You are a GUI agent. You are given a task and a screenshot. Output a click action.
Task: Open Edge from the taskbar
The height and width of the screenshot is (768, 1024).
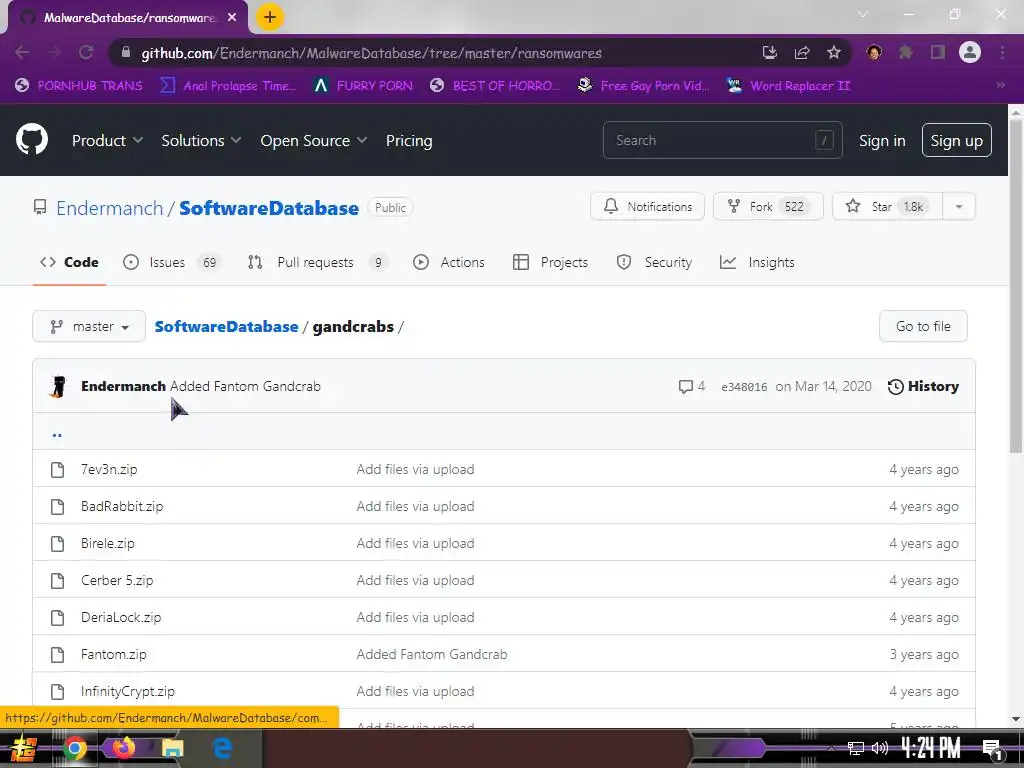[222, 748]
